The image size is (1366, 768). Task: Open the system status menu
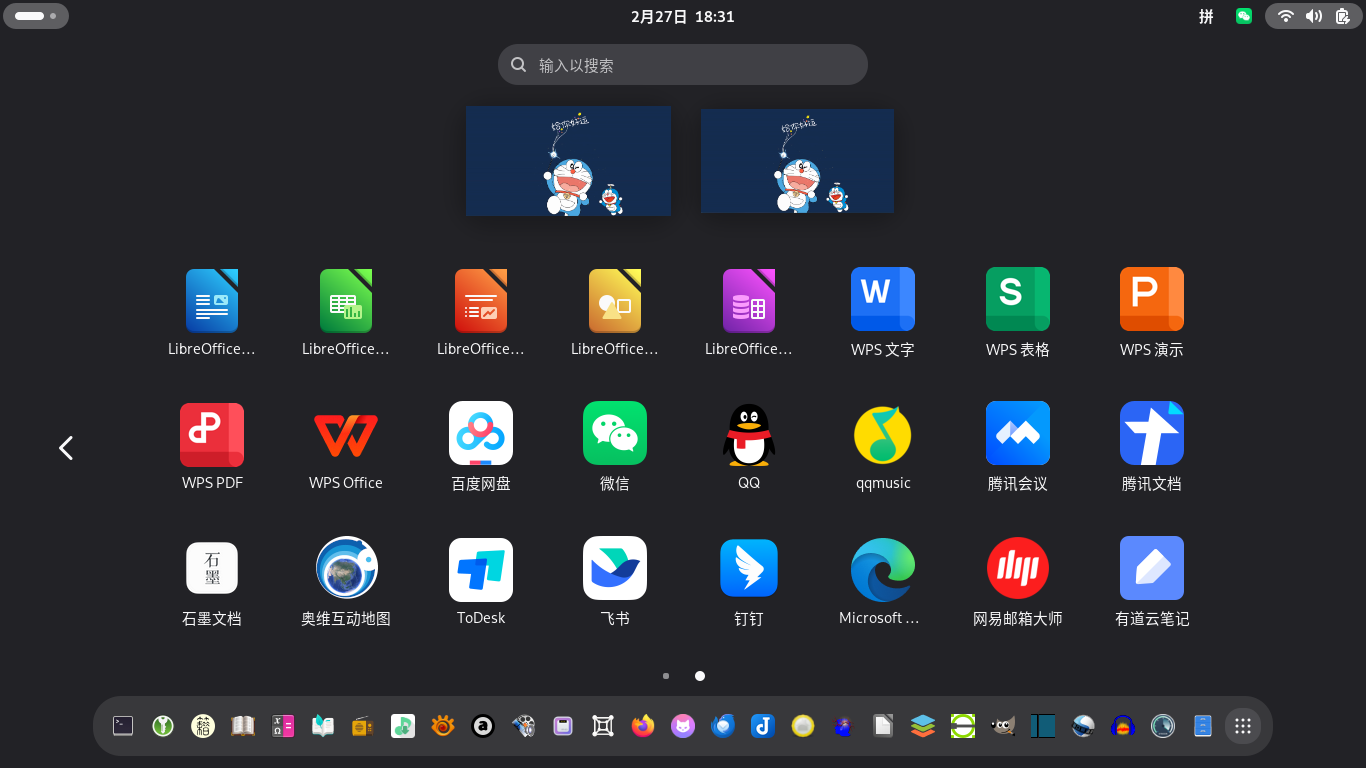[x=1313, y=16]
